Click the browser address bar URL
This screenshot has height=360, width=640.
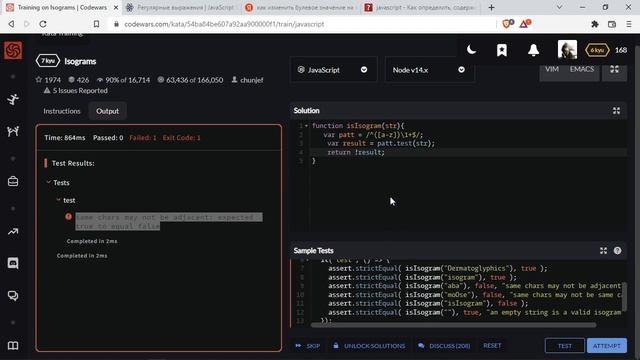click(224, 24)
